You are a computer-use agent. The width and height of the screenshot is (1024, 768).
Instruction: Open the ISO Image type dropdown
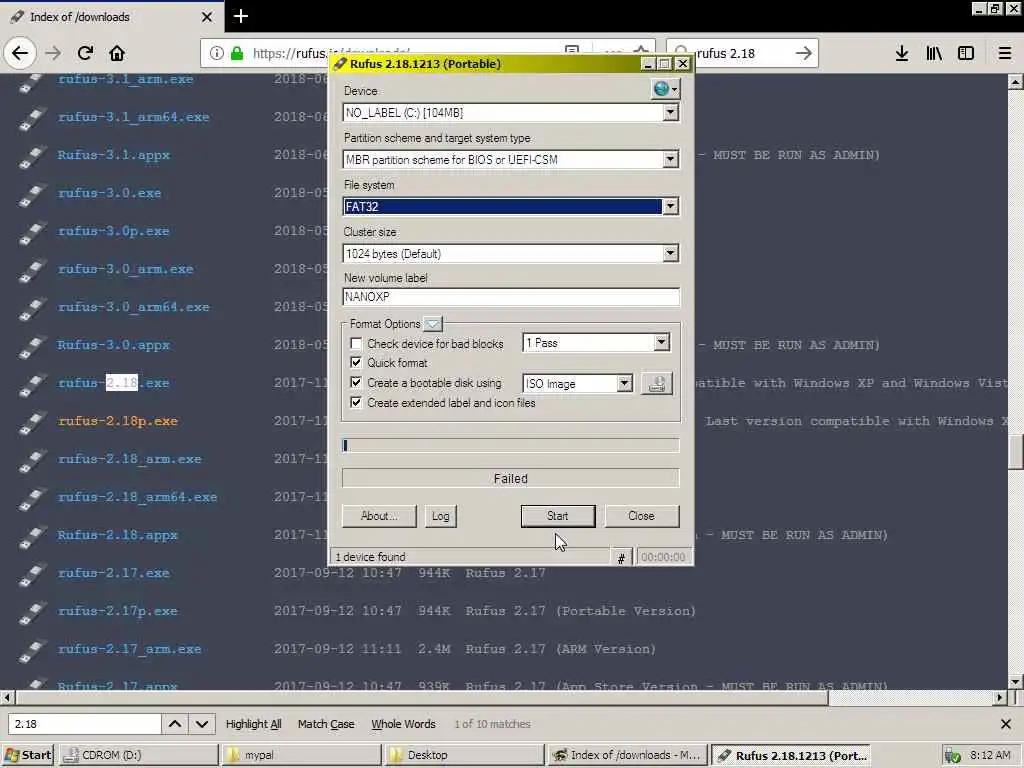coord(625,383)
